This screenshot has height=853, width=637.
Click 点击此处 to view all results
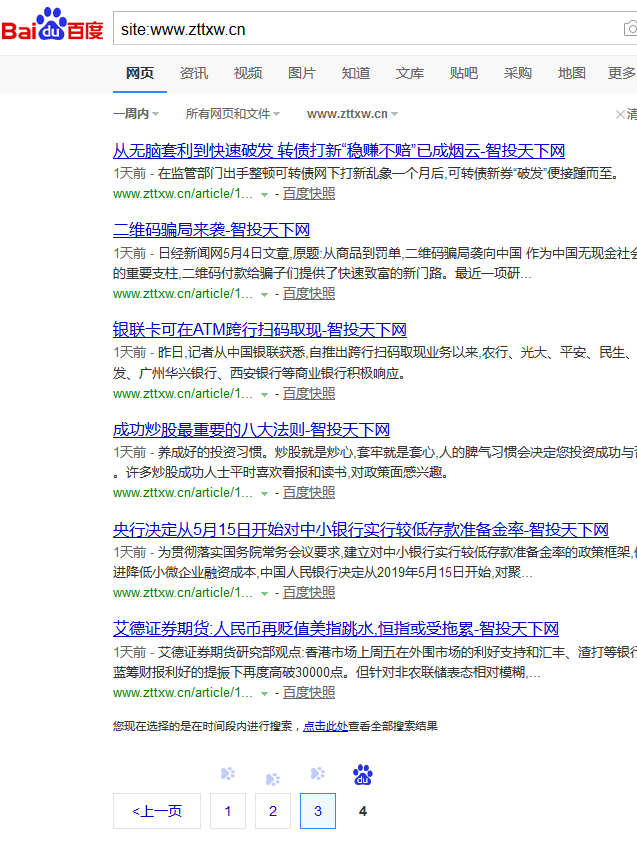click(x=325, y=726)
